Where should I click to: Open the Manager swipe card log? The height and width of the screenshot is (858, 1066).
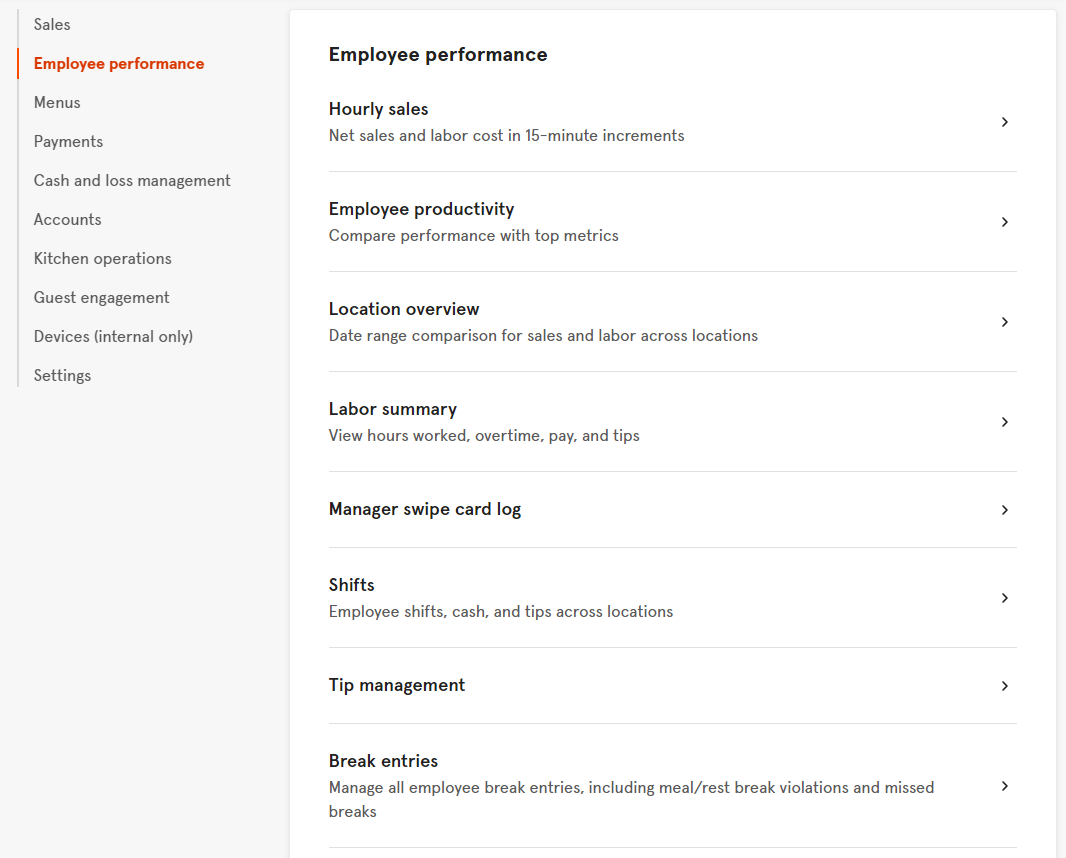click(x=424, y=509)
